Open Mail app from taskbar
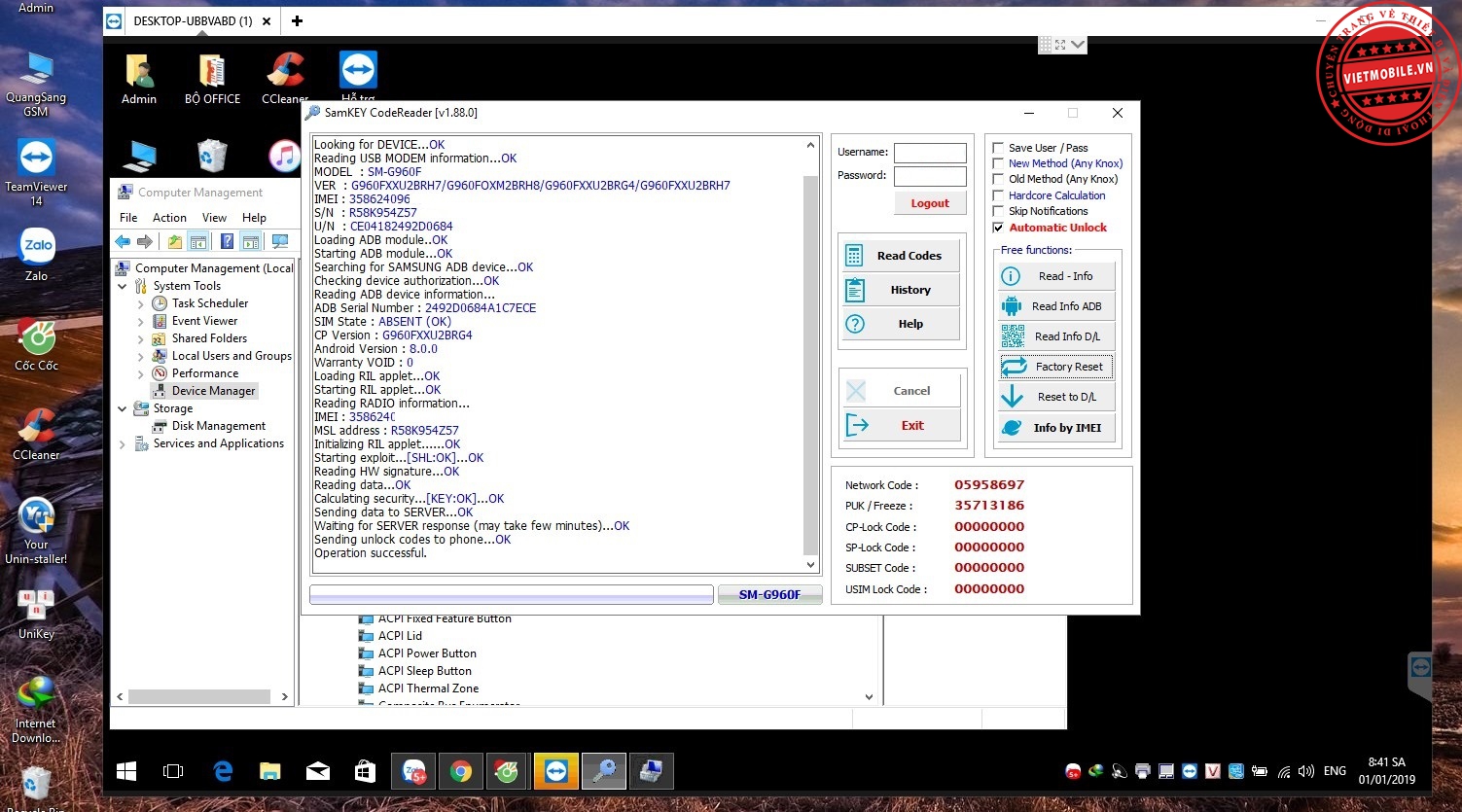 point(318,772)
